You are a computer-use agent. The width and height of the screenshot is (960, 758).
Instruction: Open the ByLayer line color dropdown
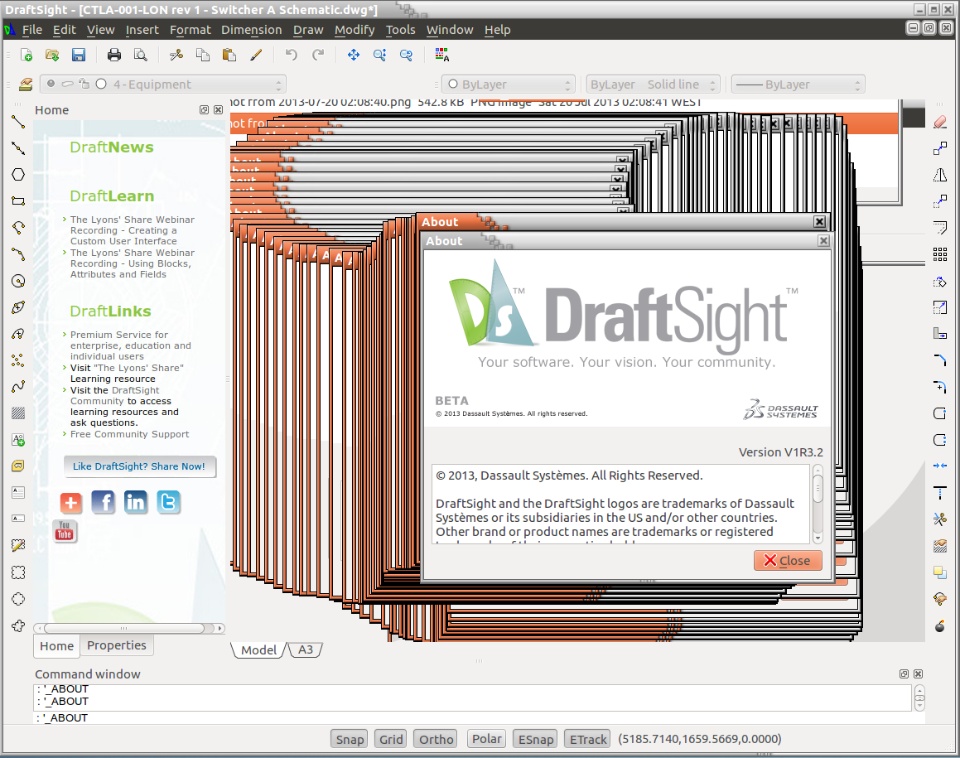tap(509, 84)
